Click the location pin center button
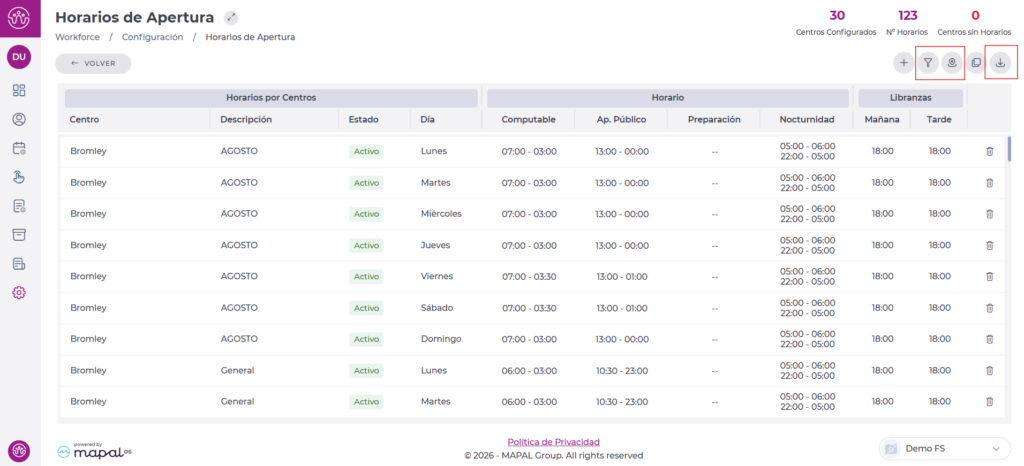Screen dimensions: 1024x466 pos(952,63)
